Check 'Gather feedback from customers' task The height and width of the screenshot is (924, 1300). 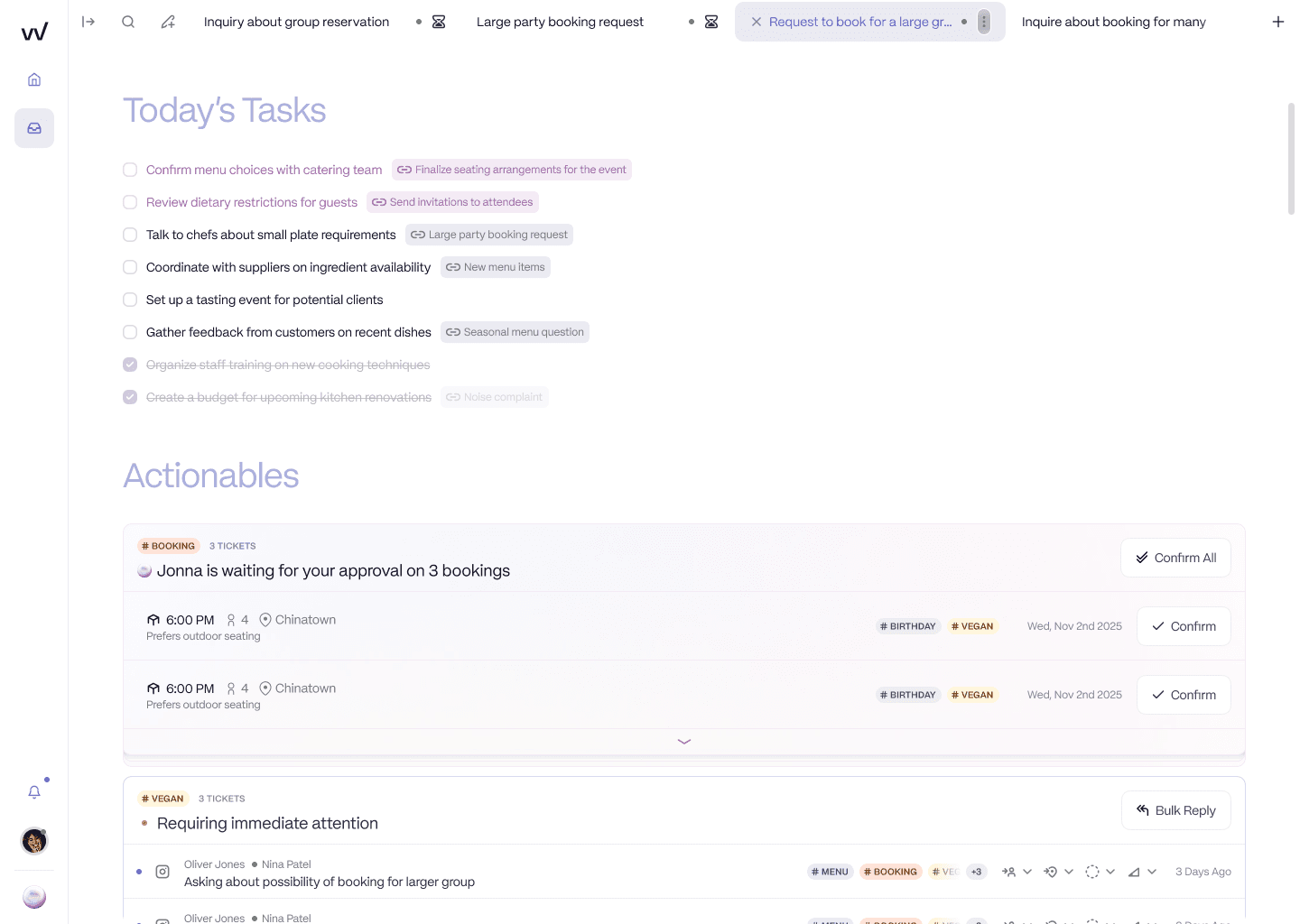(130, 332)
